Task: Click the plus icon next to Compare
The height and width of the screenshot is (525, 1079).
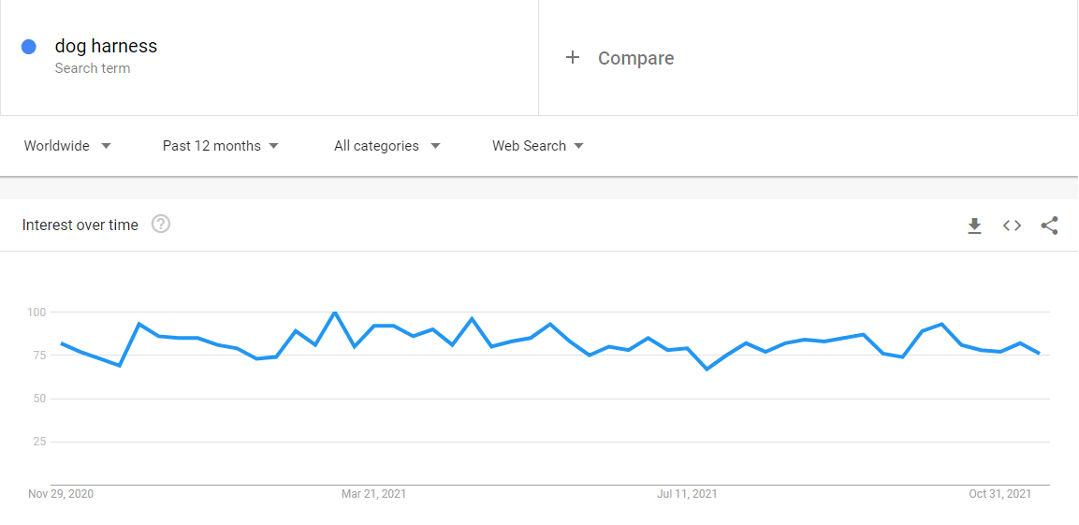Action: click(x=572, y=58)
